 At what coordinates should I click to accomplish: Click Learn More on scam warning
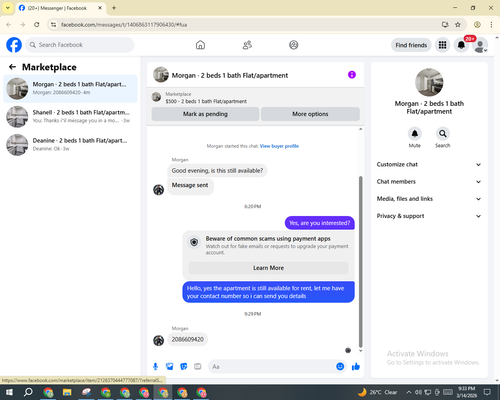coord(268,268)
